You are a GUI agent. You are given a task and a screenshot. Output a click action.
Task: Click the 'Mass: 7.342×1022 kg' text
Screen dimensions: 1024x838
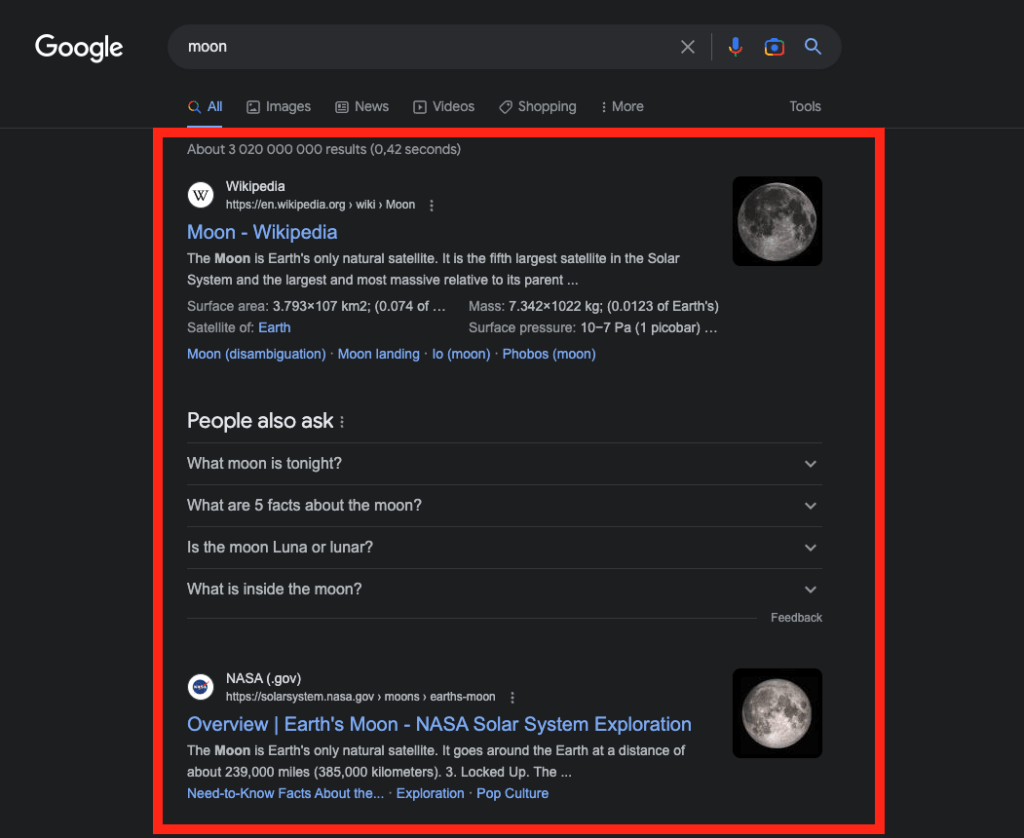593,306
